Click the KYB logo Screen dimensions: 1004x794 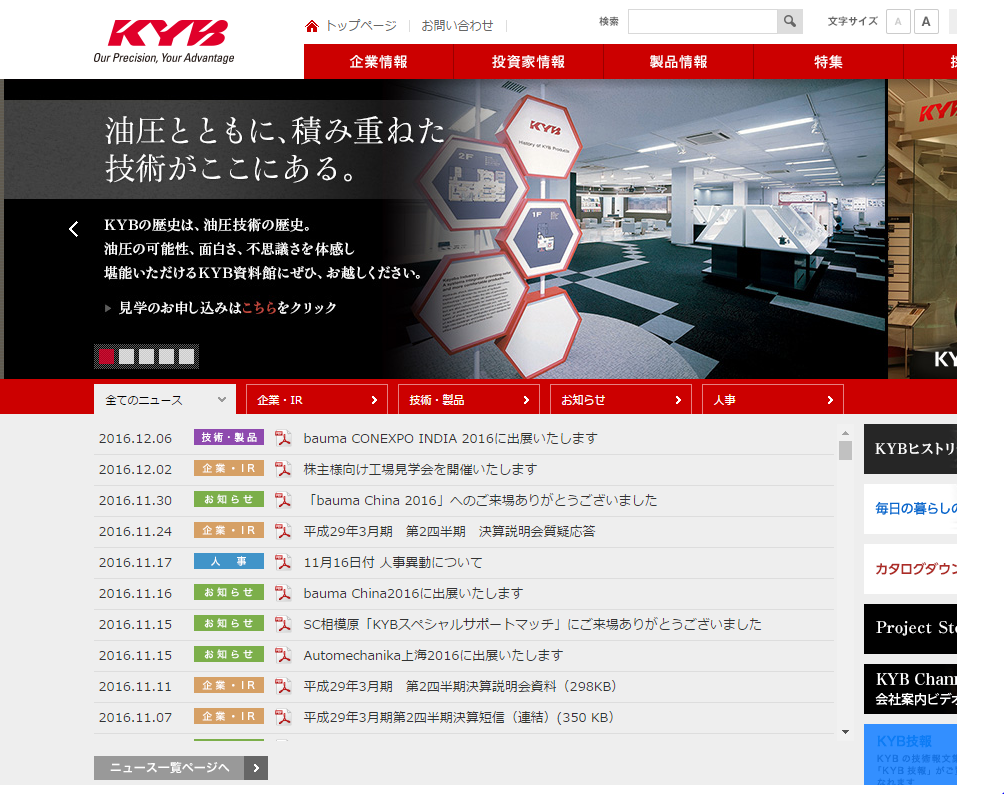coord(167,34)
